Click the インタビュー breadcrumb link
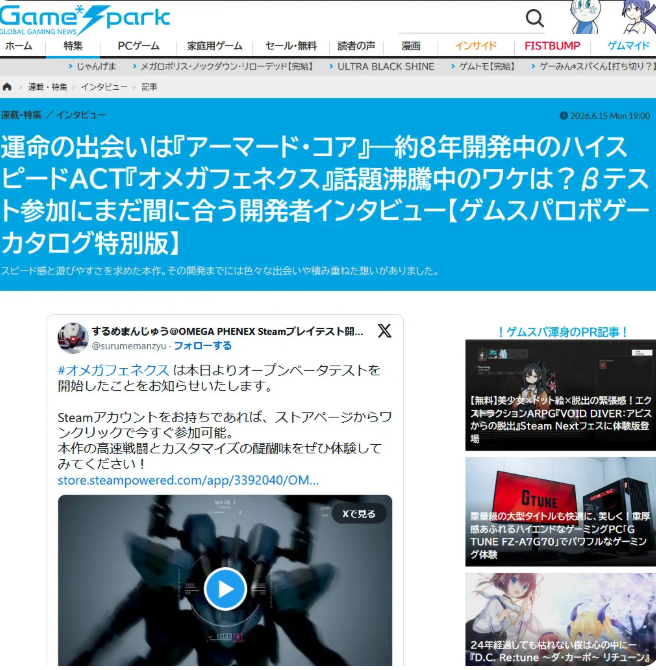 [104, 87]
